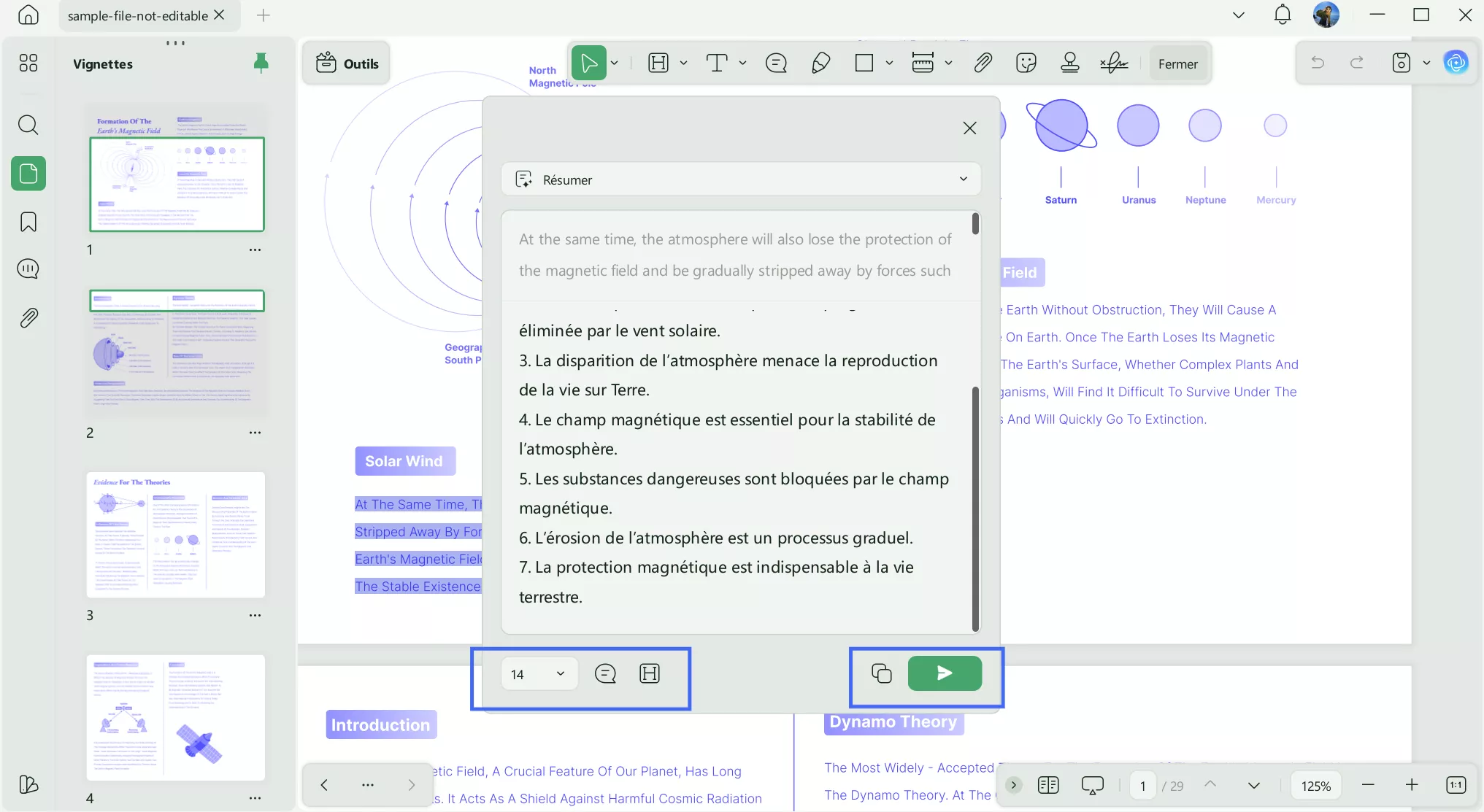Screen dimensions: 1484x812
Task: Toggle the 1:1 actual size view
Action: point(1456,785)
